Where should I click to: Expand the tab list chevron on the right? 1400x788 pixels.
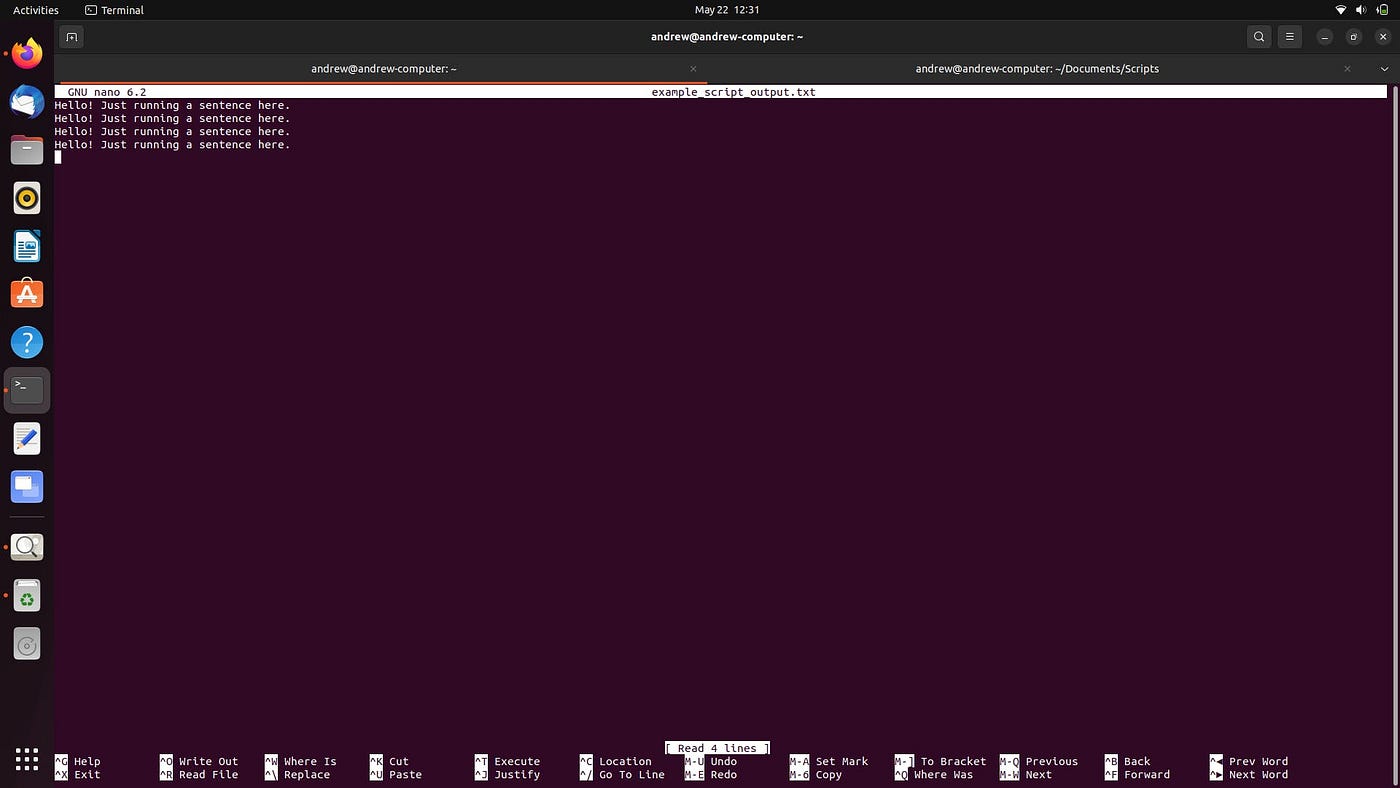click(1384, 69)
